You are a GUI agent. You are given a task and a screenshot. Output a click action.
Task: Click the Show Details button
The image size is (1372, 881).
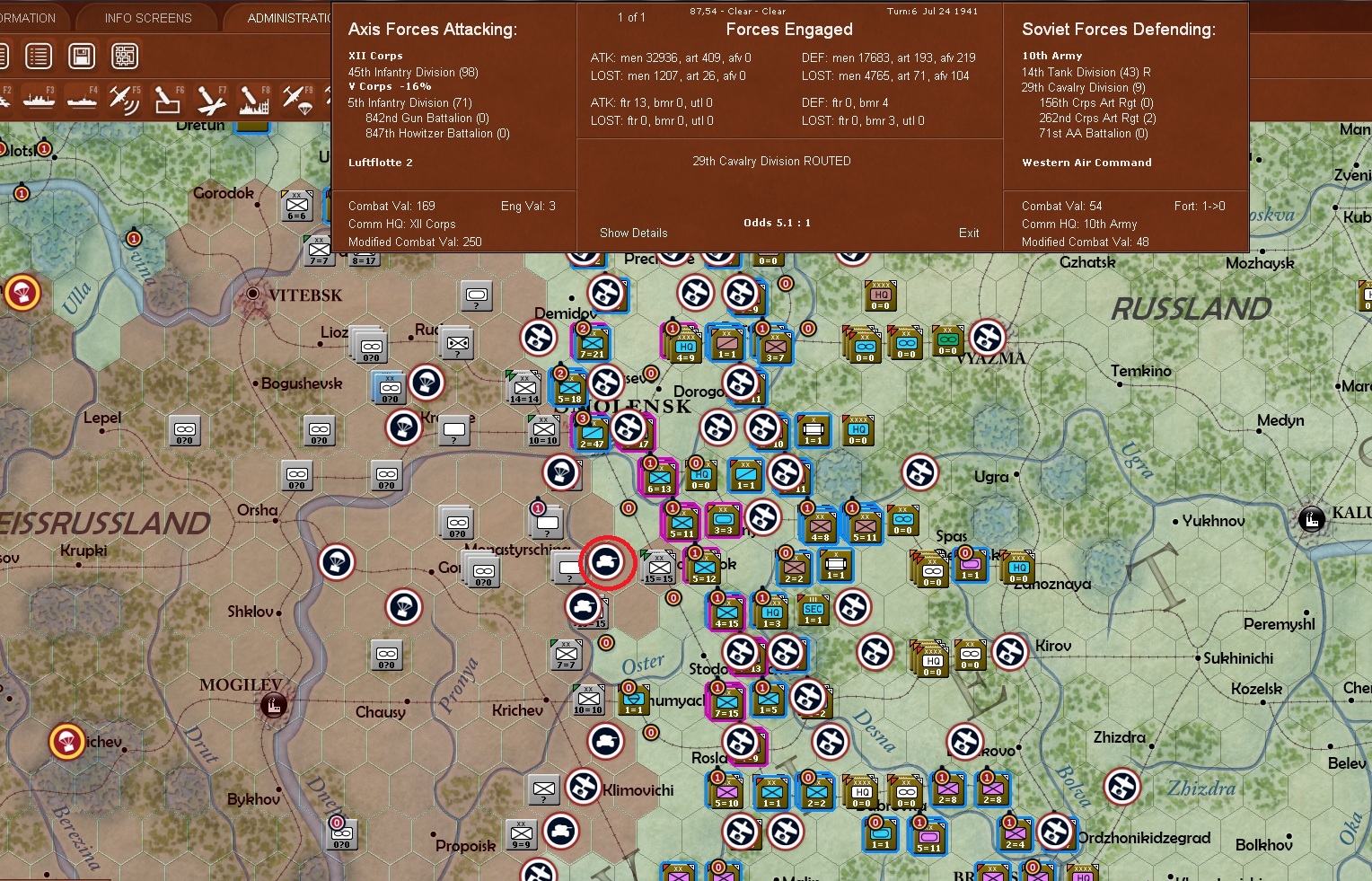point(633,233)
